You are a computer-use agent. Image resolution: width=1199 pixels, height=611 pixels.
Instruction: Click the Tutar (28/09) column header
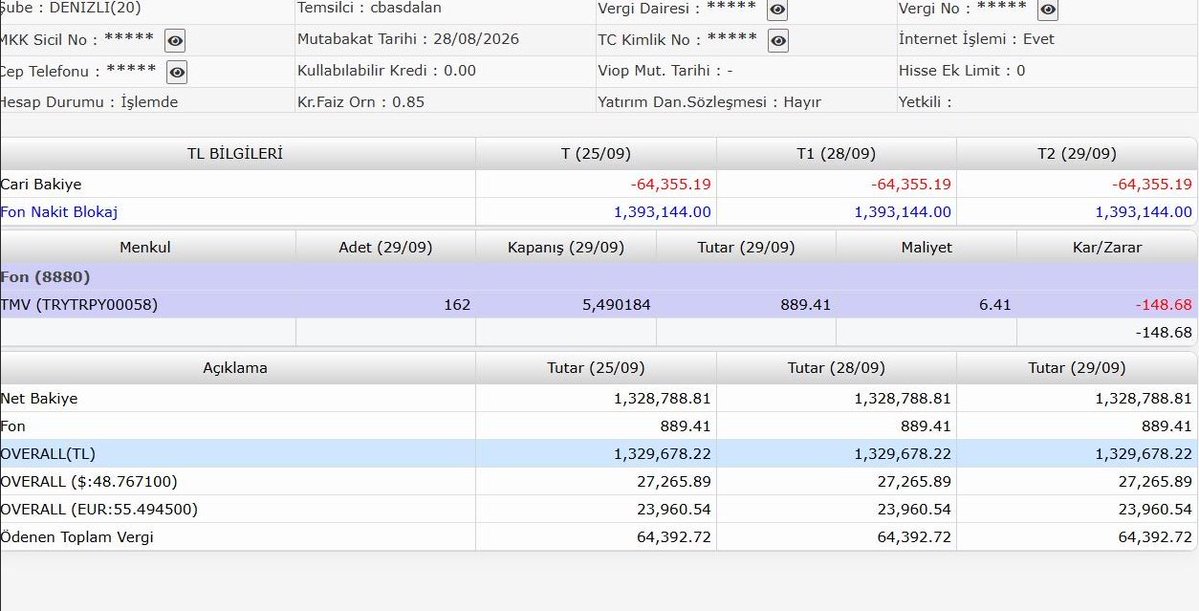coord(837,368)
